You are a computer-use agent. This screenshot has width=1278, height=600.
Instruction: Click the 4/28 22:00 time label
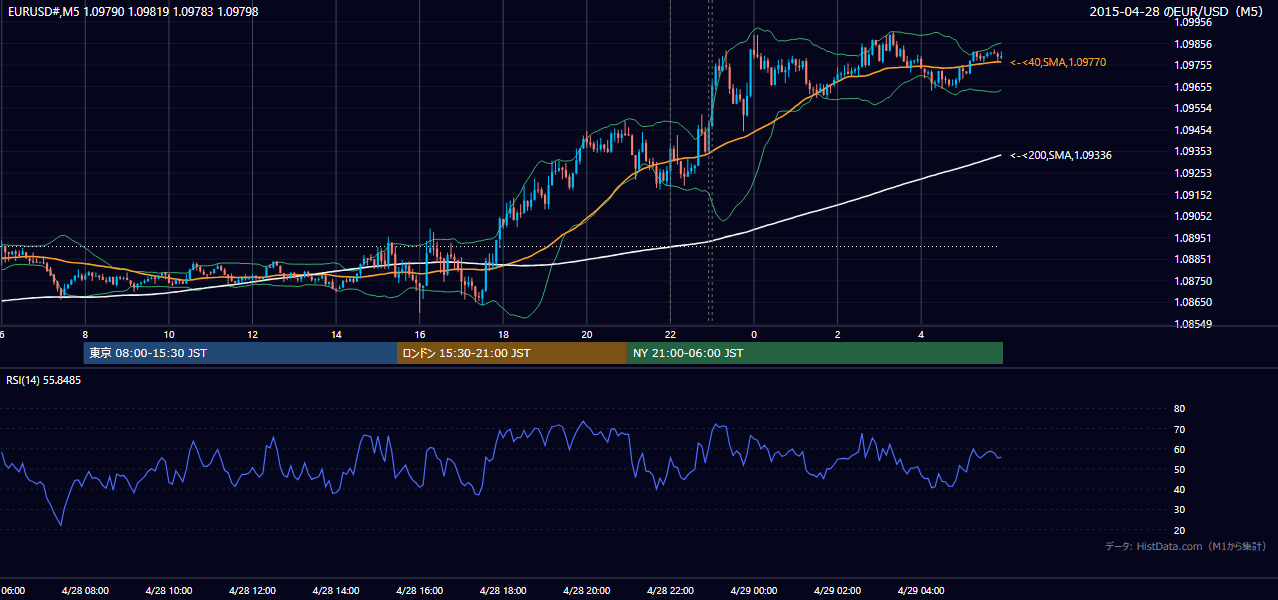(x=670, y=590)
